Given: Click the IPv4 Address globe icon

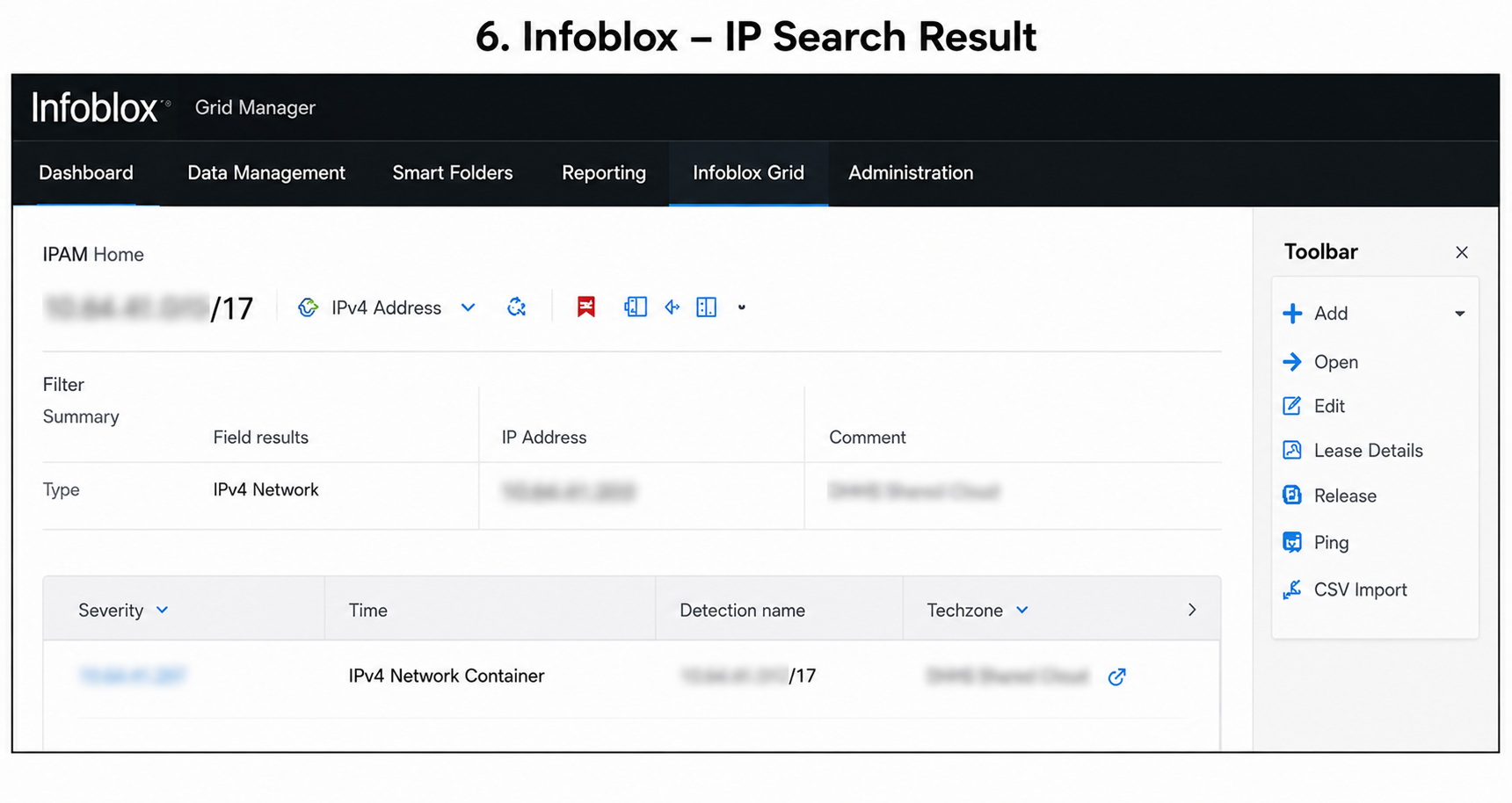Looking at the screenshot, I should pyautogui.click(x=308, y=307).
